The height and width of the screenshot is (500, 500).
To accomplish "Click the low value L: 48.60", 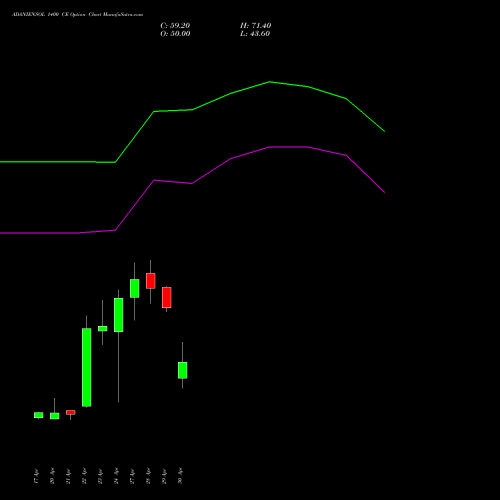I will 255,34.
